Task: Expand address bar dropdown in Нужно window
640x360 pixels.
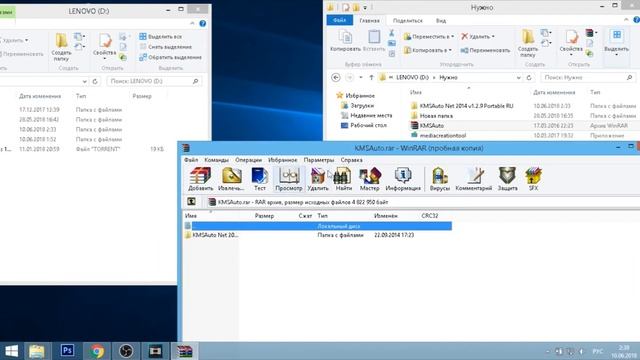Action: click(x=518, y=78)
